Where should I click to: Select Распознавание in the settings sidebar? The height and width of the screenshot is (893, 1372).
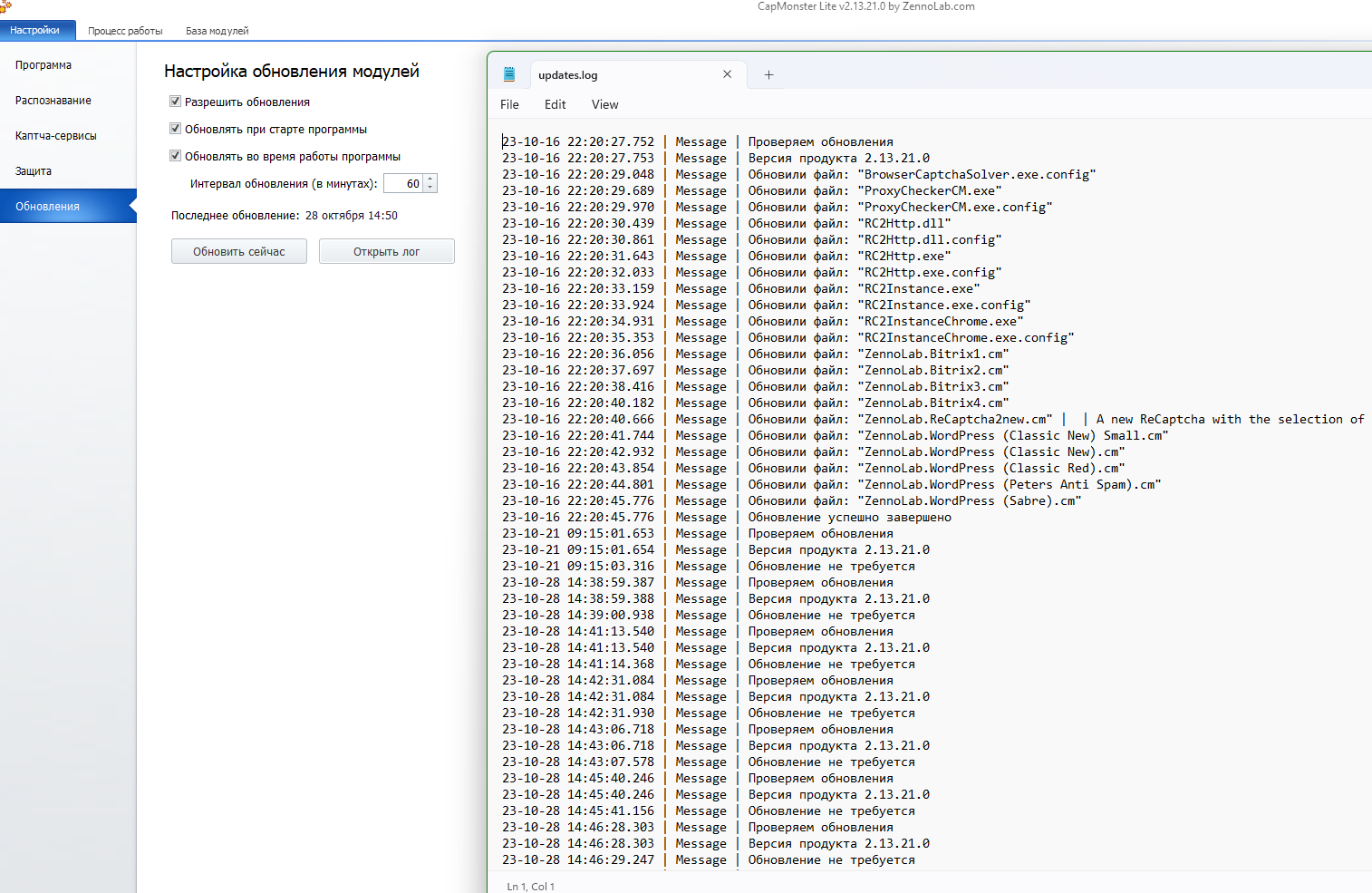click(x=53, y=101)
